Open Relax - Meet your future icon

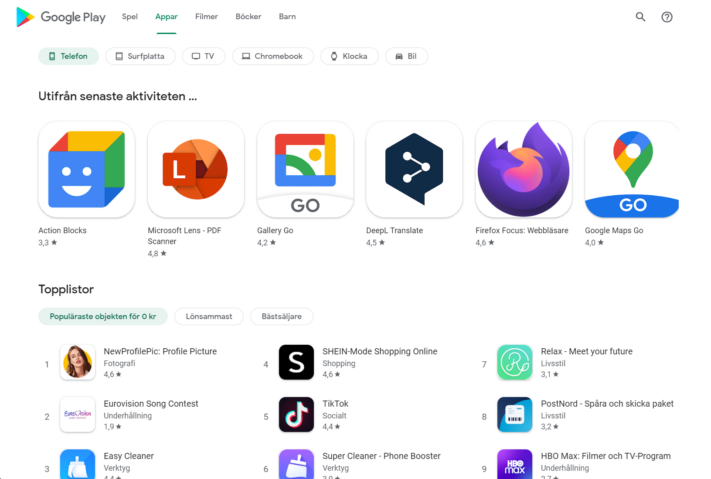tap(515, 362)
